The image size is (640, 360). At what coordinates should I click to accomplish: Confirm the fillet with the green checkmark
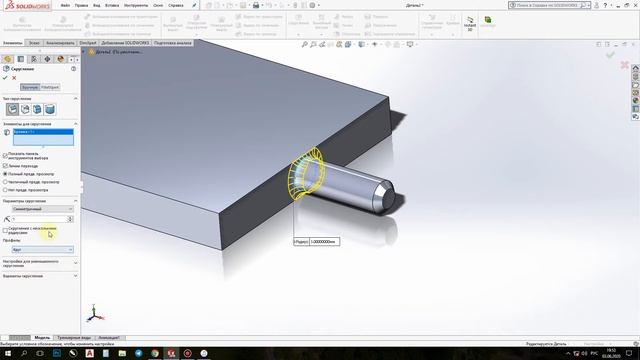point(5,78)
